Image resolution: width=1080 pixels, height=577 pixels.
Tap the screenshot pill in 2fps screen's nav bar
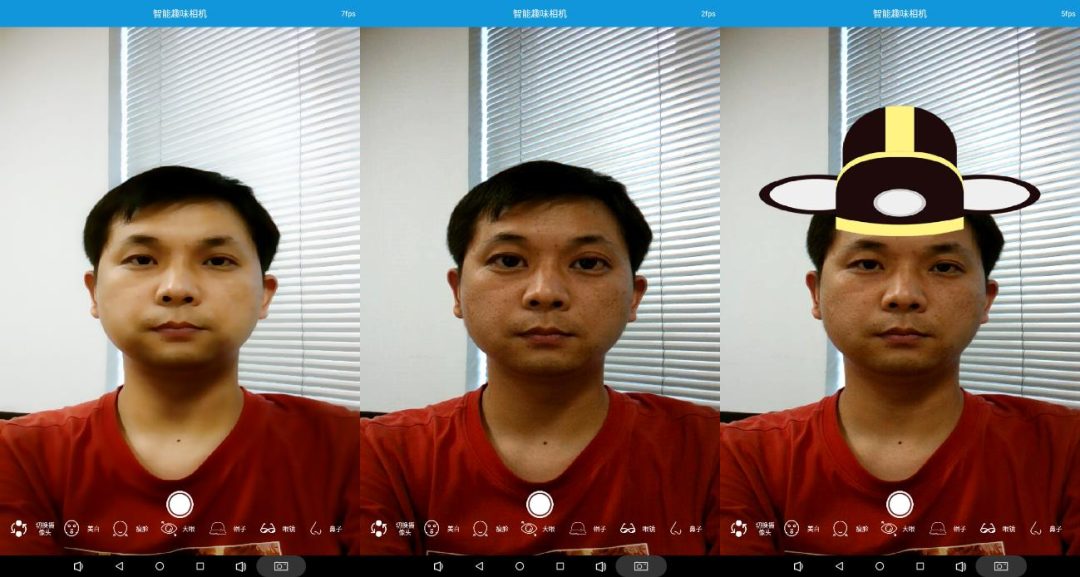pyautogui.click(x=641, y=566)
